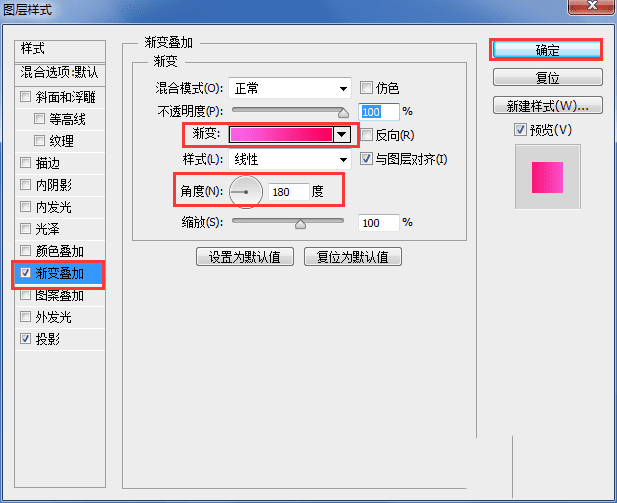Open the gradient picker dropdown arrow
Screen dimensions: 617x503
[x=342, y=135]
